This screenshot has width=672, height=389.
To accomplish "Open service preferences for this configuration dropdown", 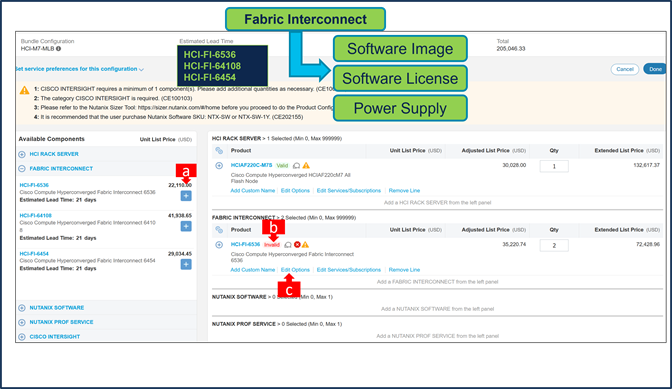I will pyautogui.click(x=79, y=69).
